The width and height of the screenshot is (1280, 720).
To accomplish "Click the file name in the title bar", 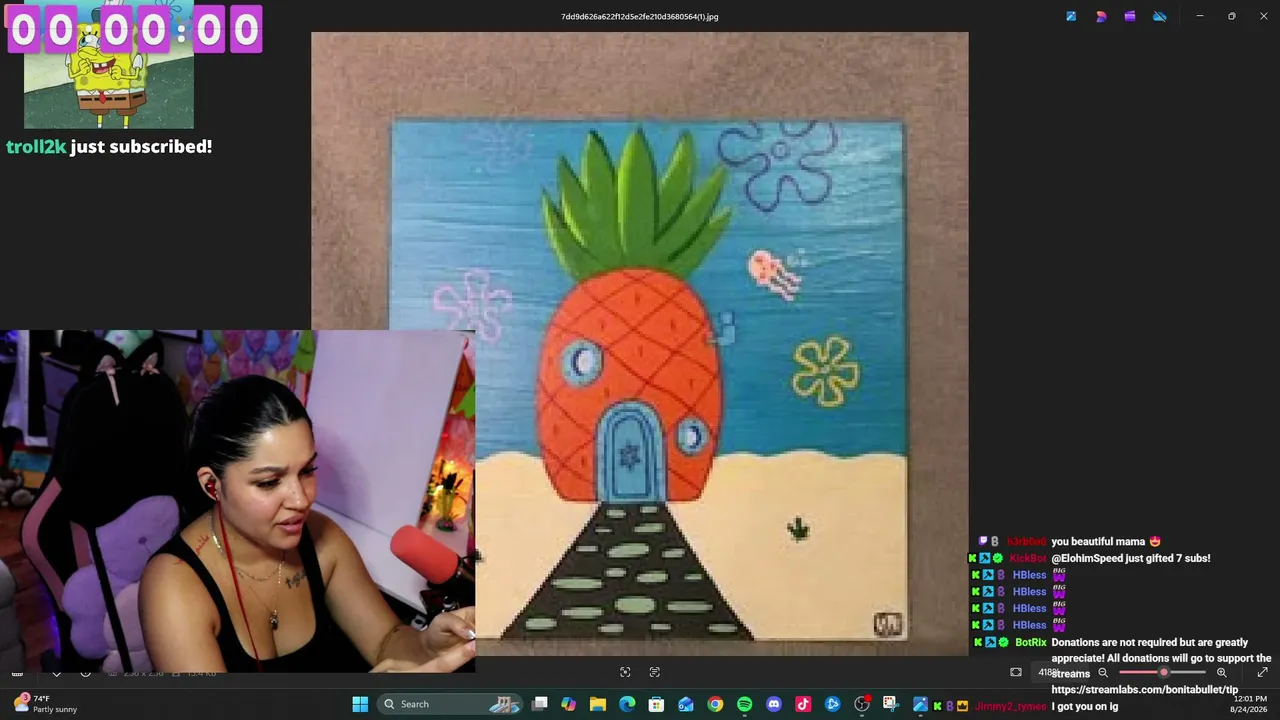I will click(x=640, y=16).
